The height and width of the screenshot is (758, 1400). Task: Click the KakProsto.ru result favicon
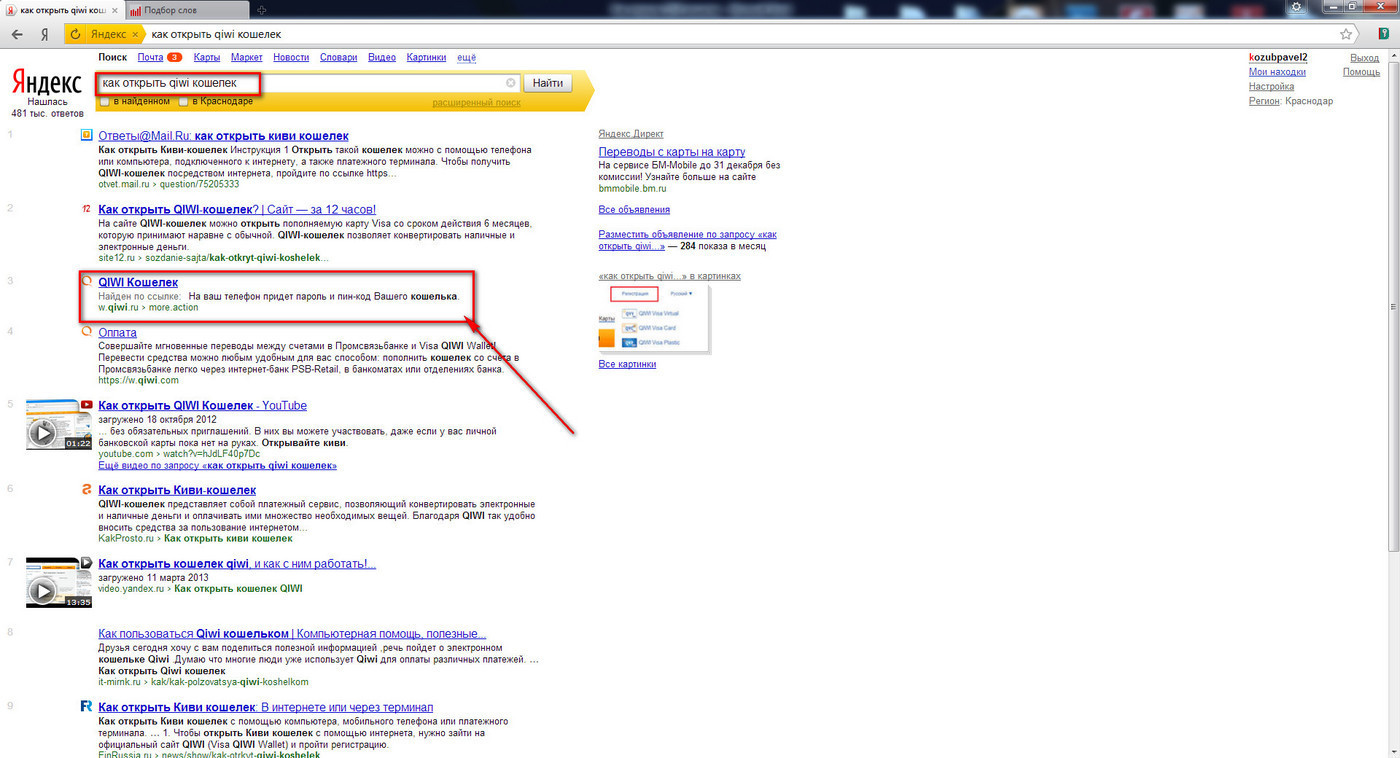coord(87,490)
